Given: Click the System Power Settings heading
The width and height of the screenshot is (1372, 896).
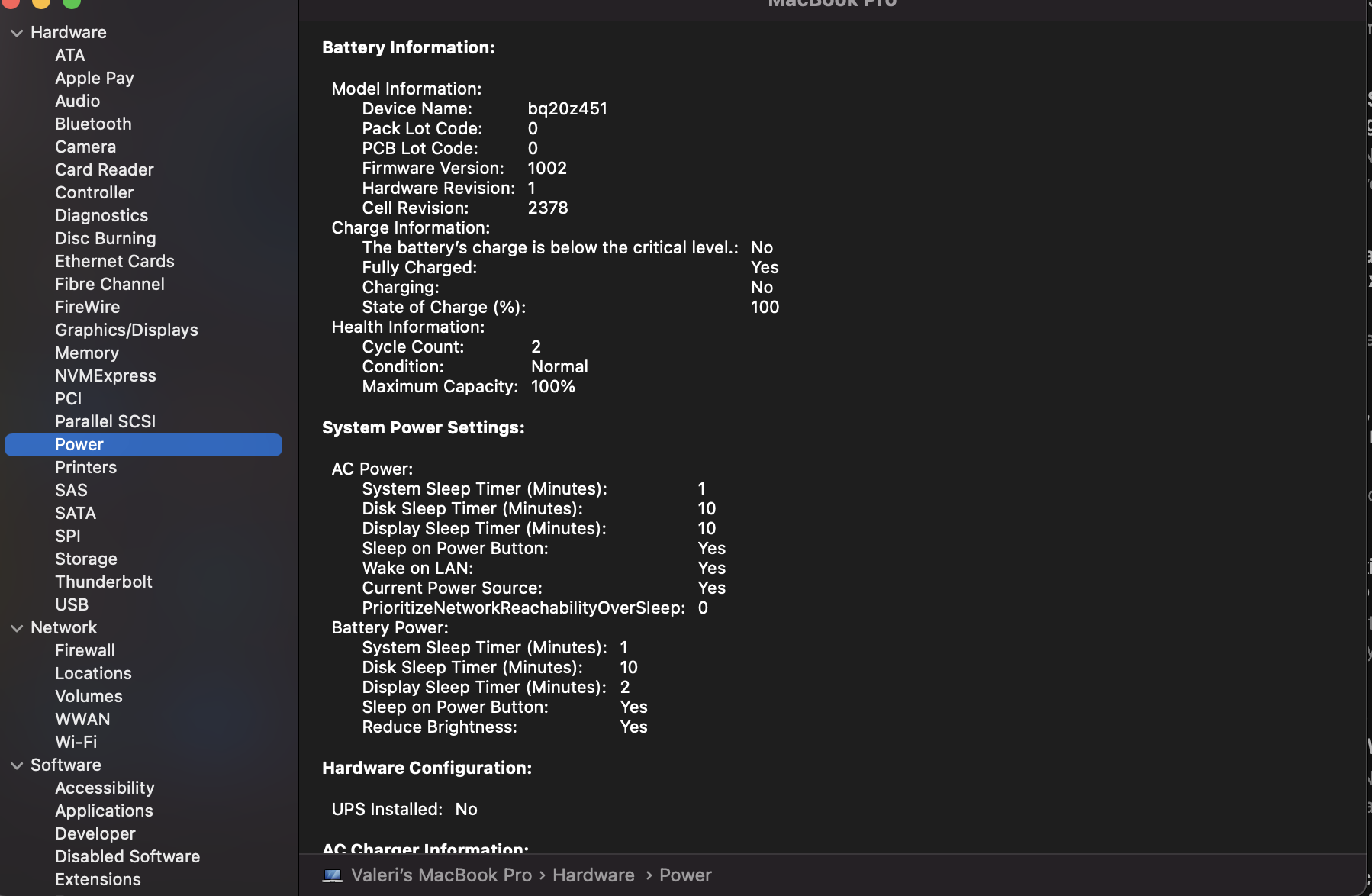Looking at the screenshot, I should pyautogui.click(x=424, y=427).
